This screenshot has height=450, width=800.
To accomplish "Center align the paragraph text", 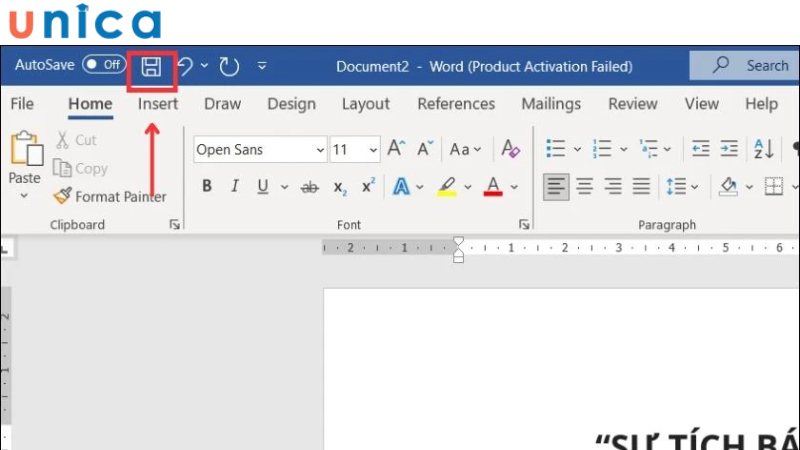I will [585, 187].
